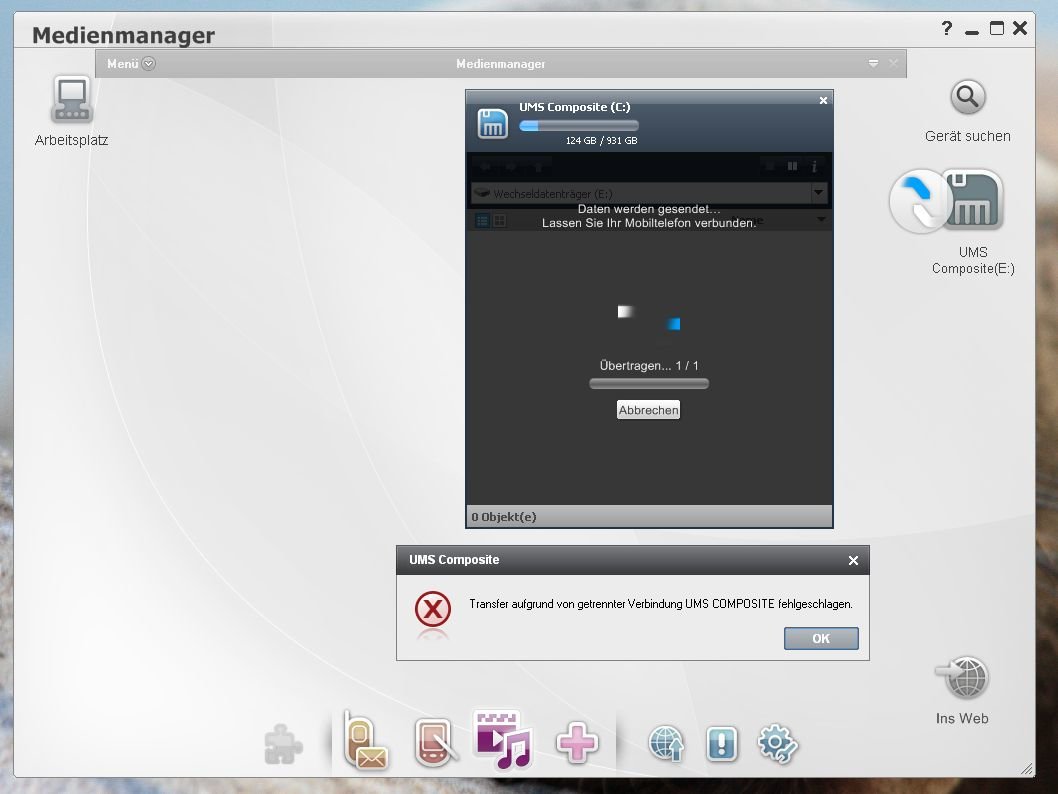Open the globe upload web update icon
Screen dimensions: 1058x794
667,744
